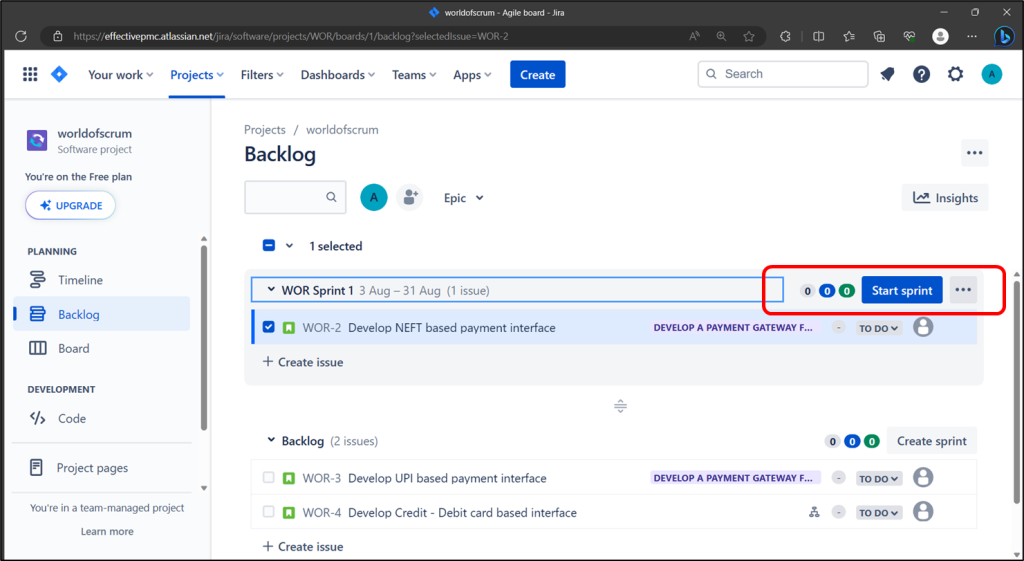This screenshot has width=1024, height=561.
Task: Open the Filters menu
Action: click(x=262, y=75)
